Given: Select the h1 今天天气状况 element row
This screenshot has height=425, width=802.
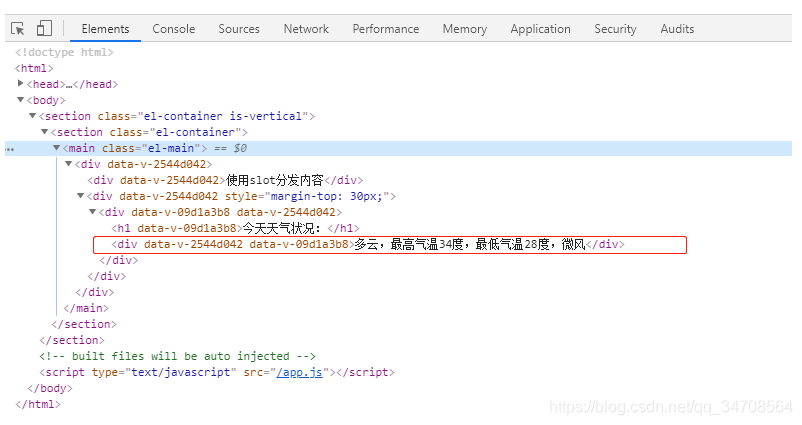Looking at the screenshot, I should 235,228.
